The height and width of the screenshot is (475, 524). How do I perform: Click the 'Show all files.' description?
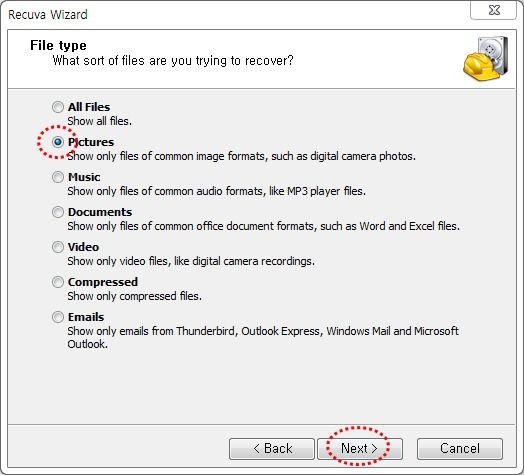pos(100,121)
